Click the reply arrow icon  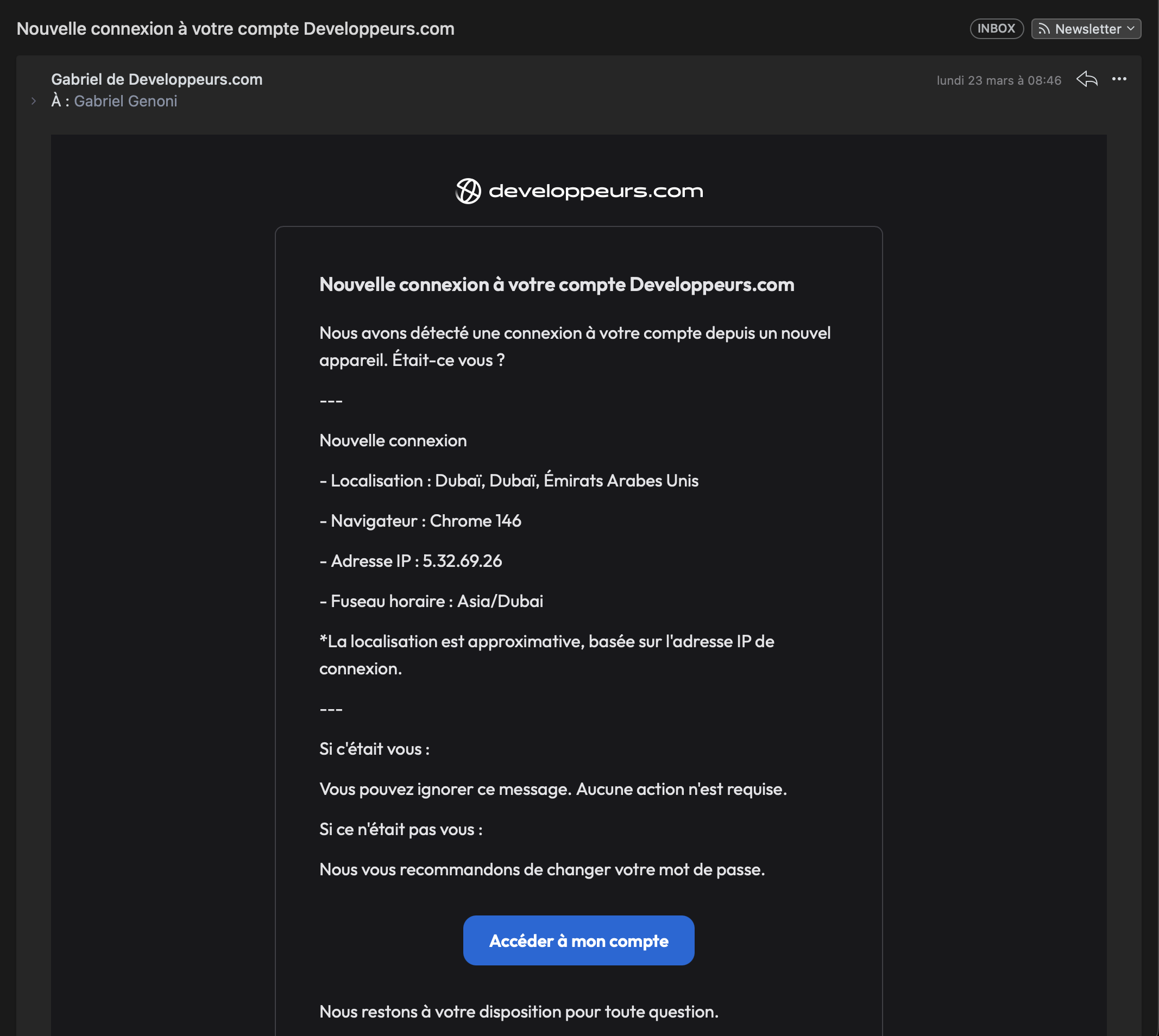coord(1086,79)
